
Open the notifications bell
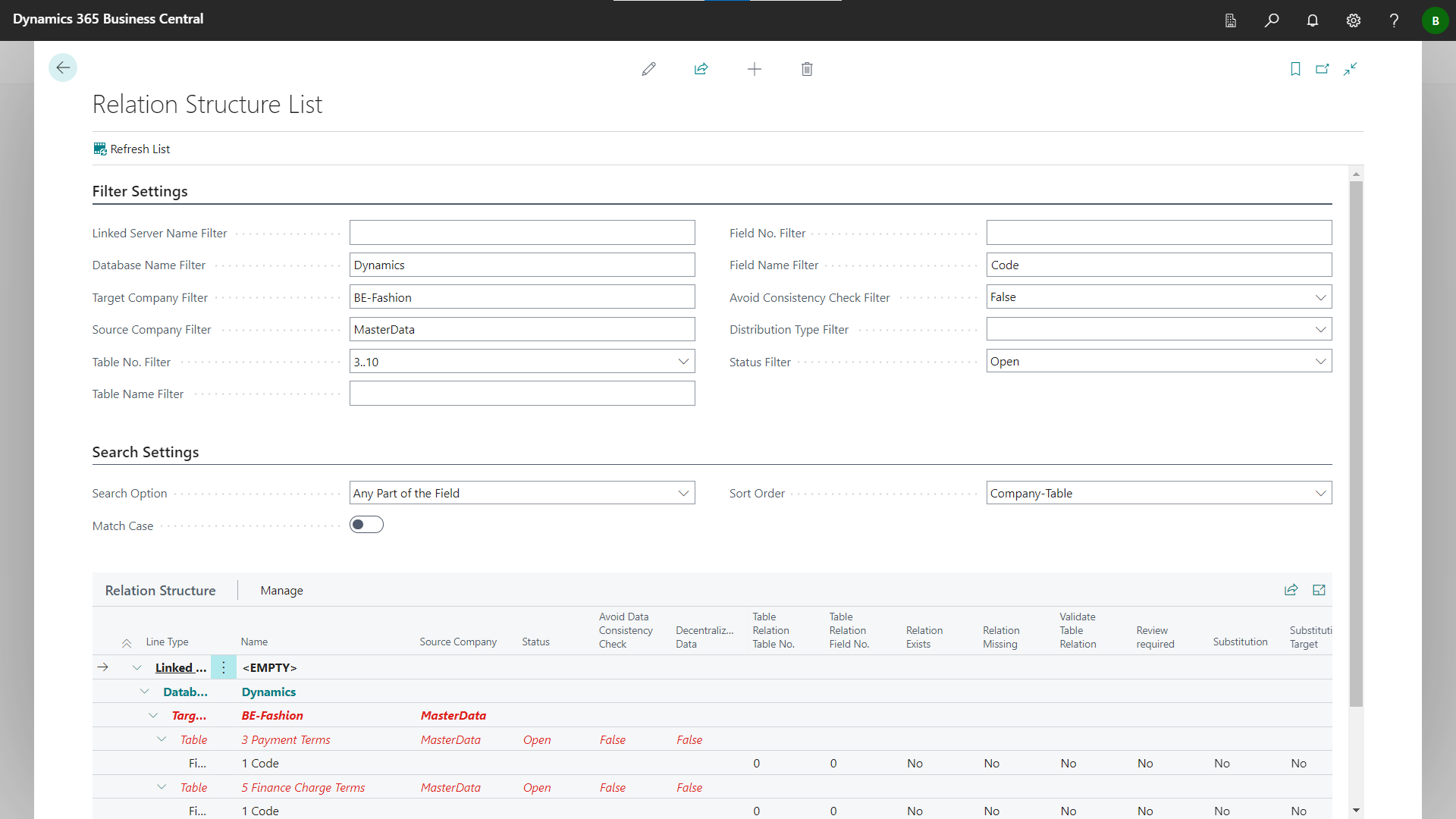[x=1313, y=20]
